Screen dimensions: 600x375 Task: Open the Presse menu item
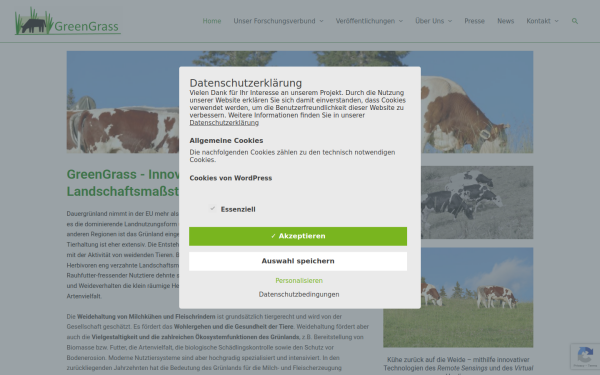(x=474, y=21)
